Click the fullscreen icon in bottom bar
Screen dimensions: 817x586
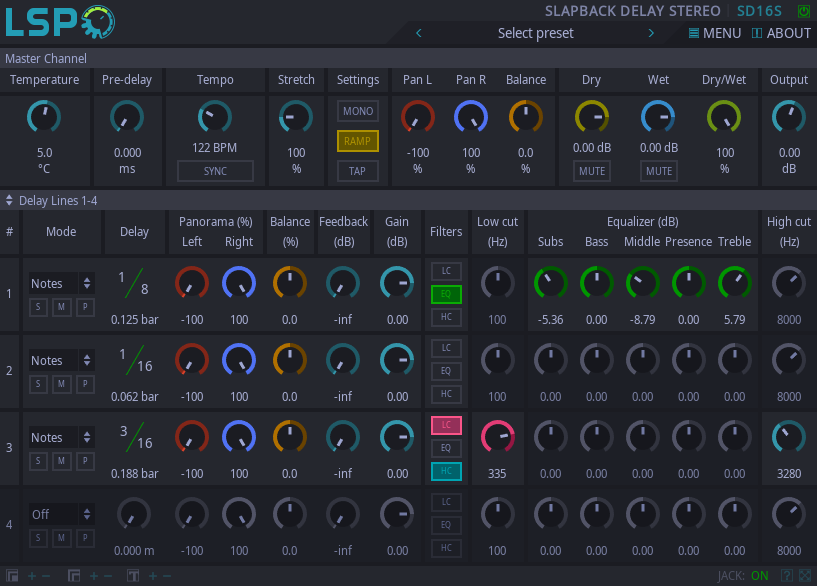(x=805, y=575)
